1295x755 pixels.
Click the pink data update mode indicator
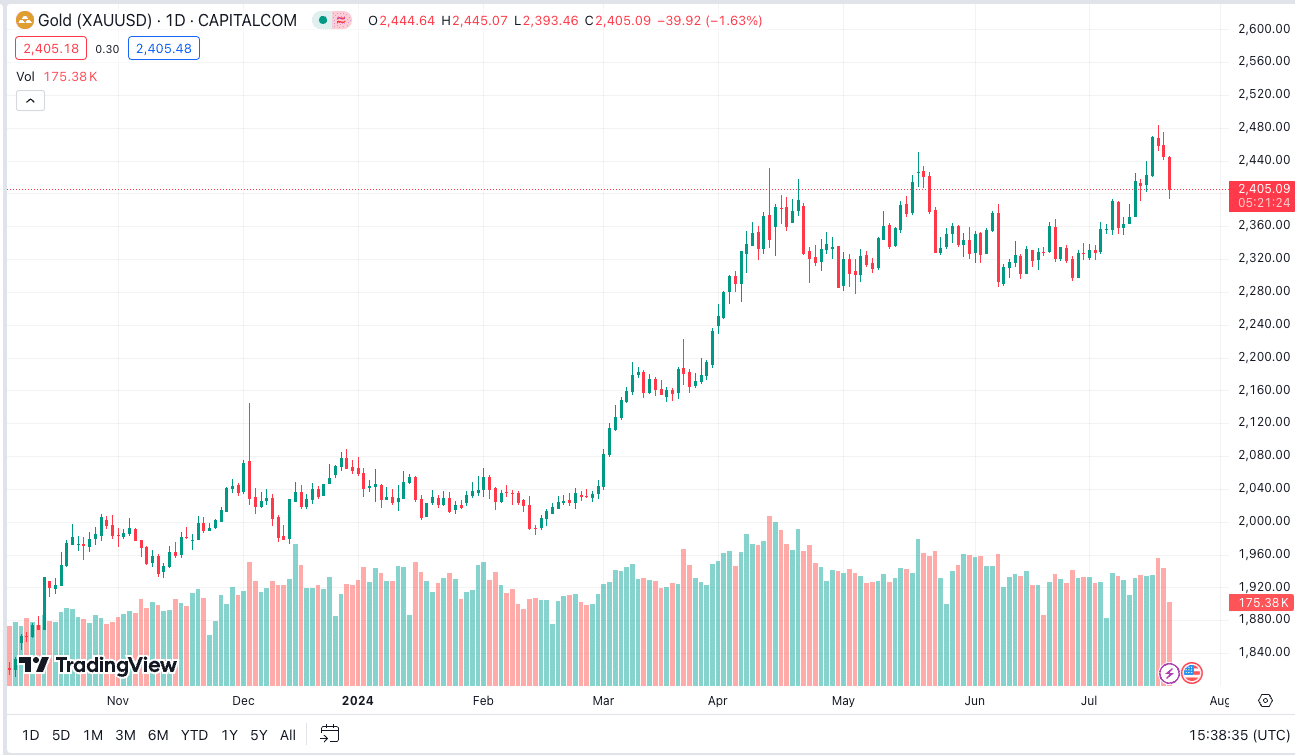[342, 20]
